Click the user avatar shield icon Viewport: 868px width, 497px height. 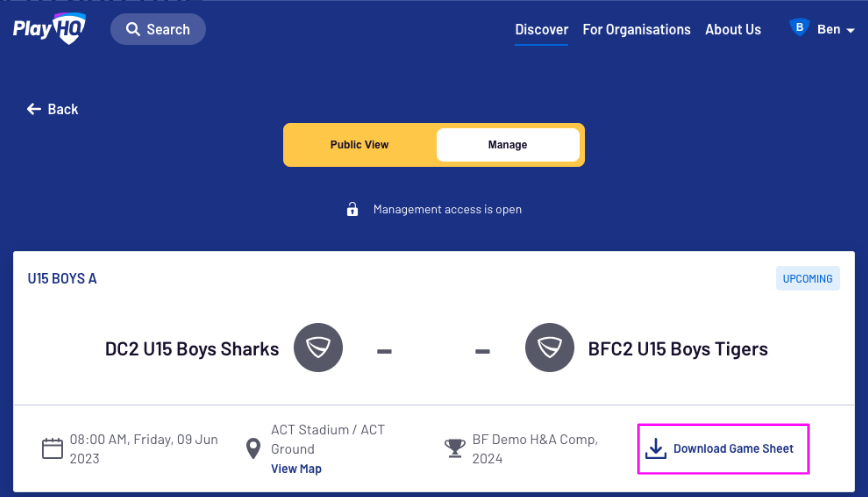point(799,29)
